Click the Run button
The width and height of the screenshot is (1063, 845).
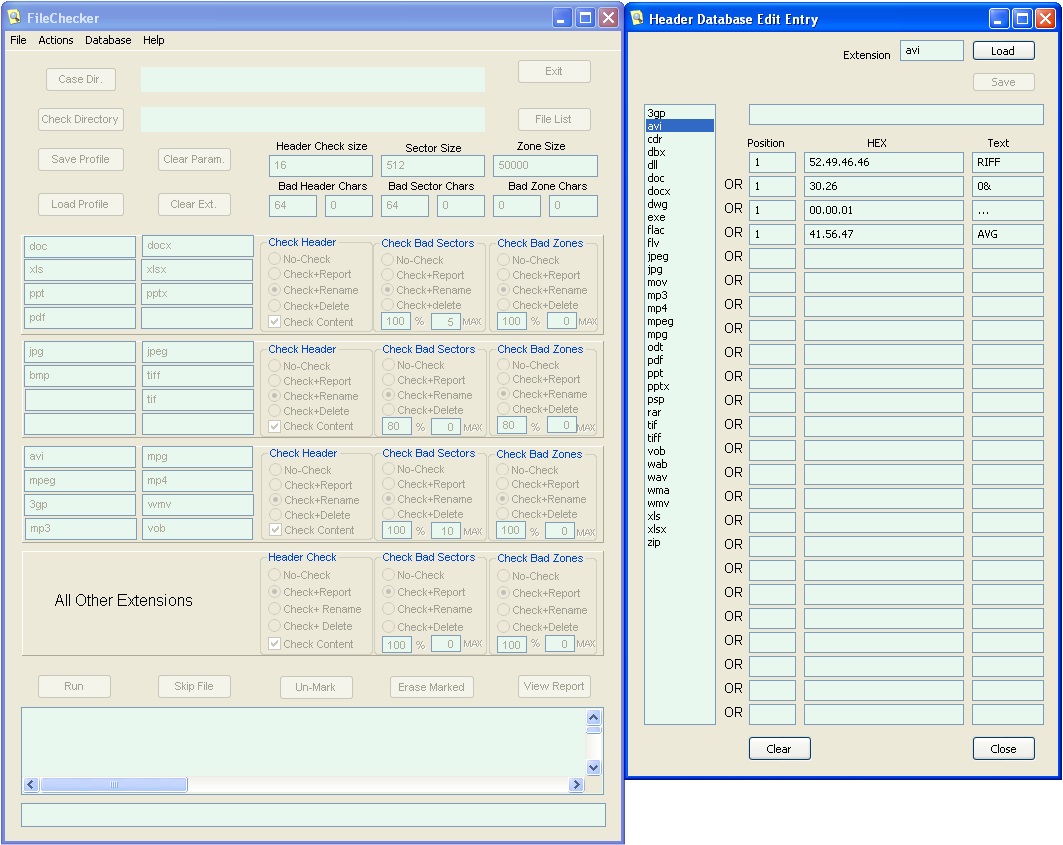coord(74,686)
